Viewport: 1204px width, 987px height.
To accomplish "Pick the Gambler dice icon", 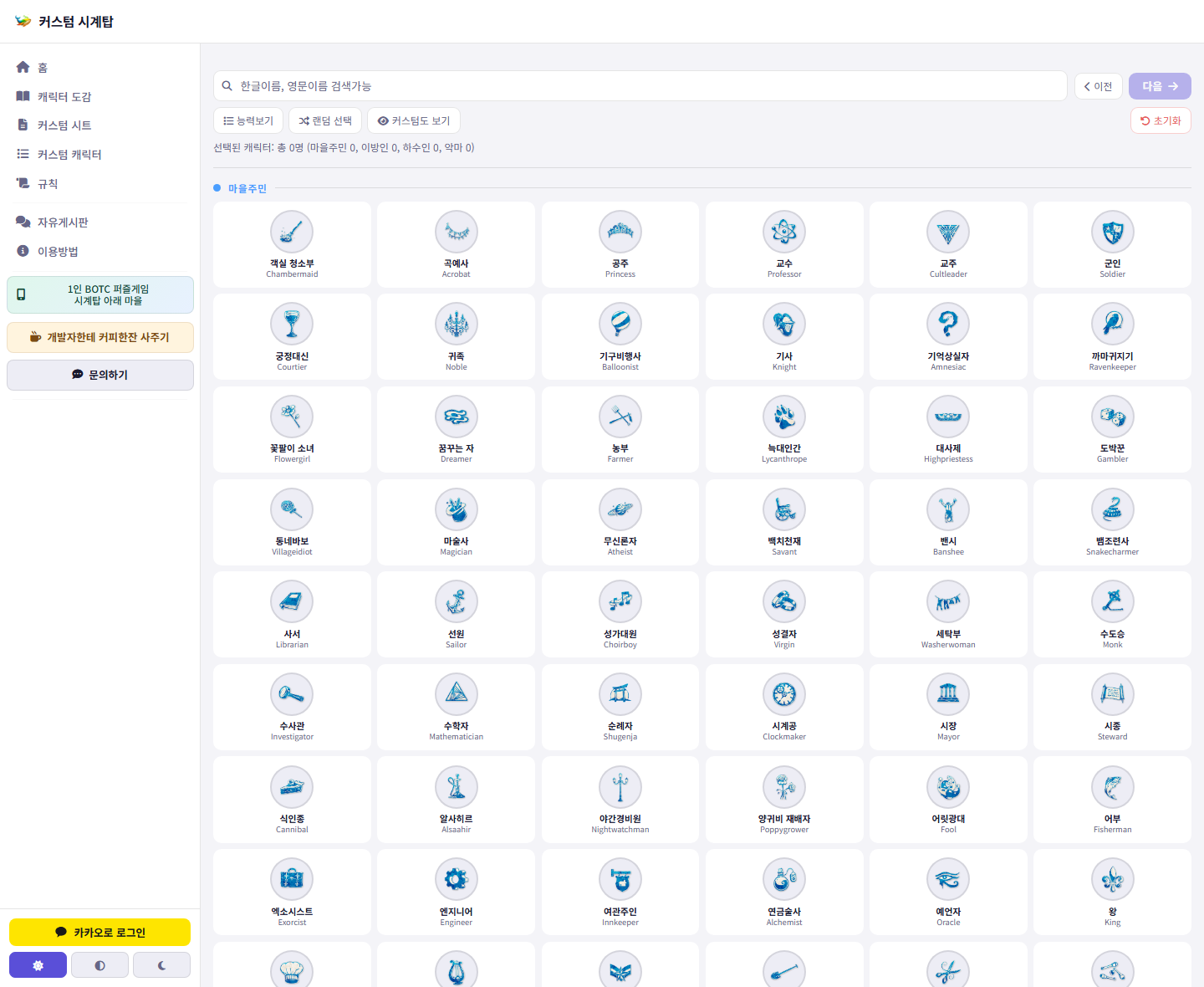I will [1113, 417].
